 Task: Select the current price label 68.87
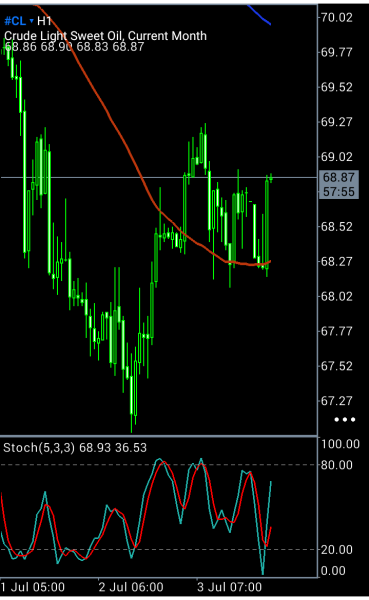coord(338,178)
